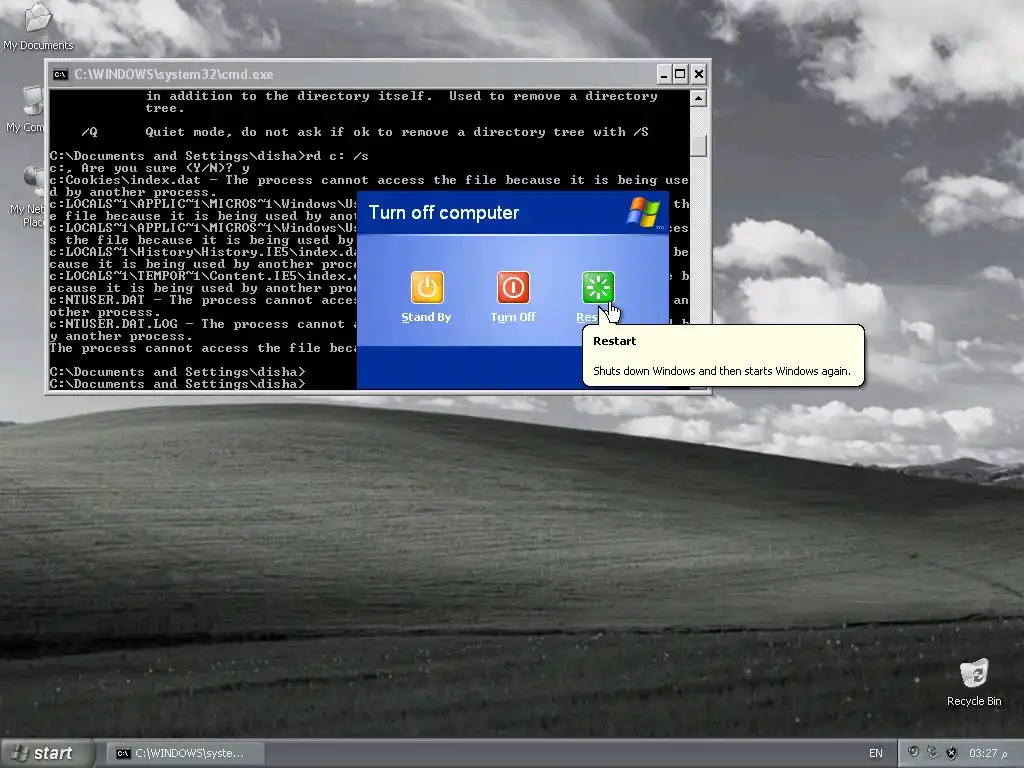Viewport: 1024px width, 768px height.
Task: Click the 'Are you sure (Y/N)? y' line
Action: (x=150, y=168)
